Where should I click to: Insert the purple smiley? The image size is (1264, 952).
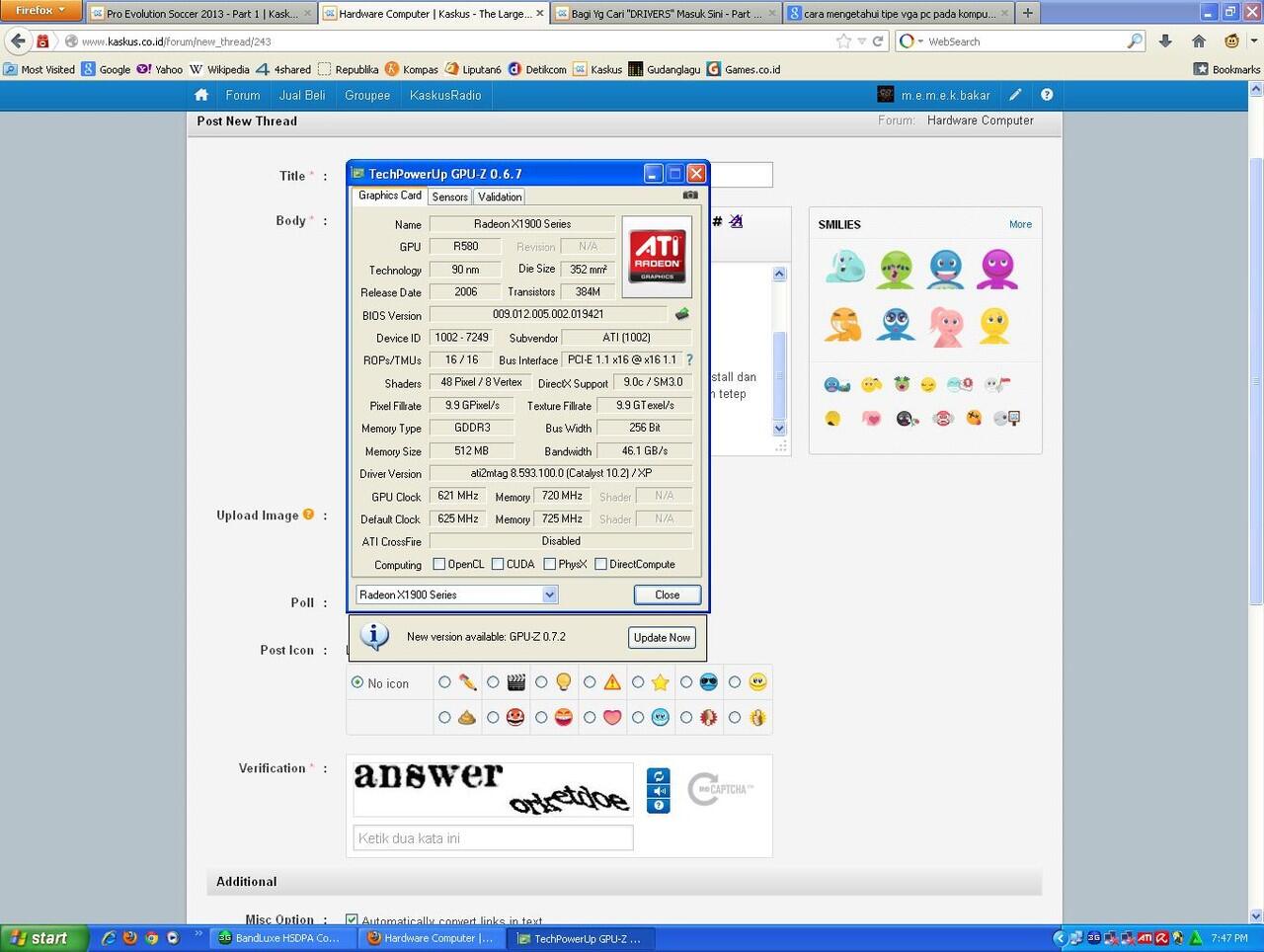(x=996, y=269)
